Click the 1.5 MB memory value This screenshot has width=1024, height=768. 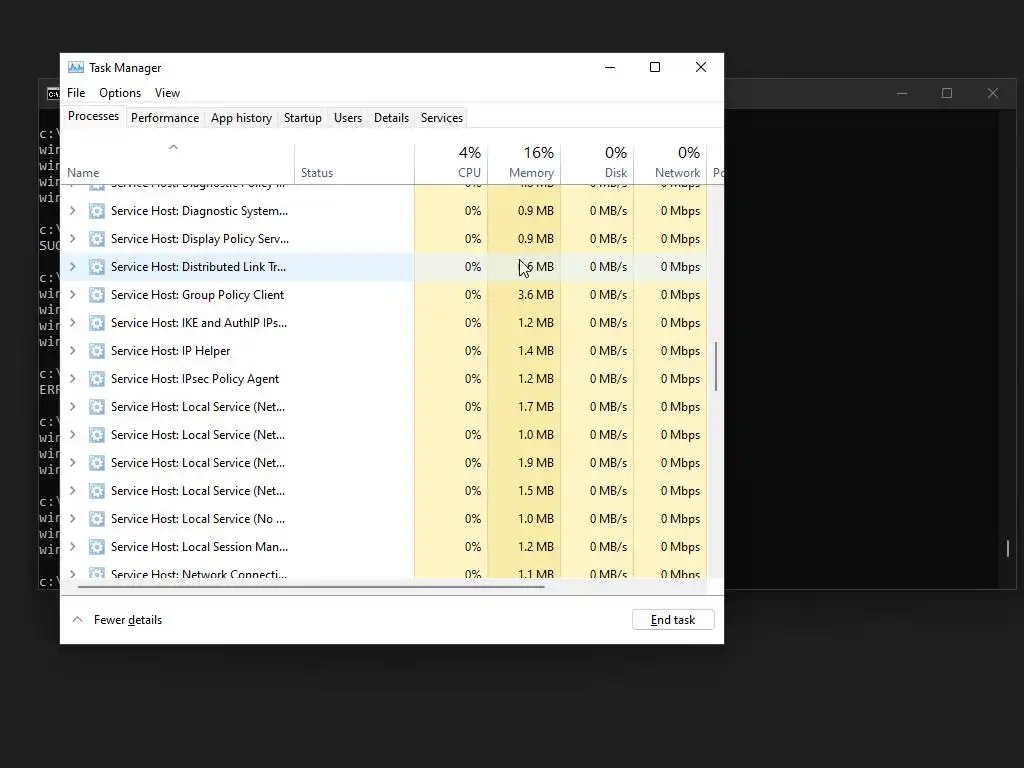[x=536, y=491]
